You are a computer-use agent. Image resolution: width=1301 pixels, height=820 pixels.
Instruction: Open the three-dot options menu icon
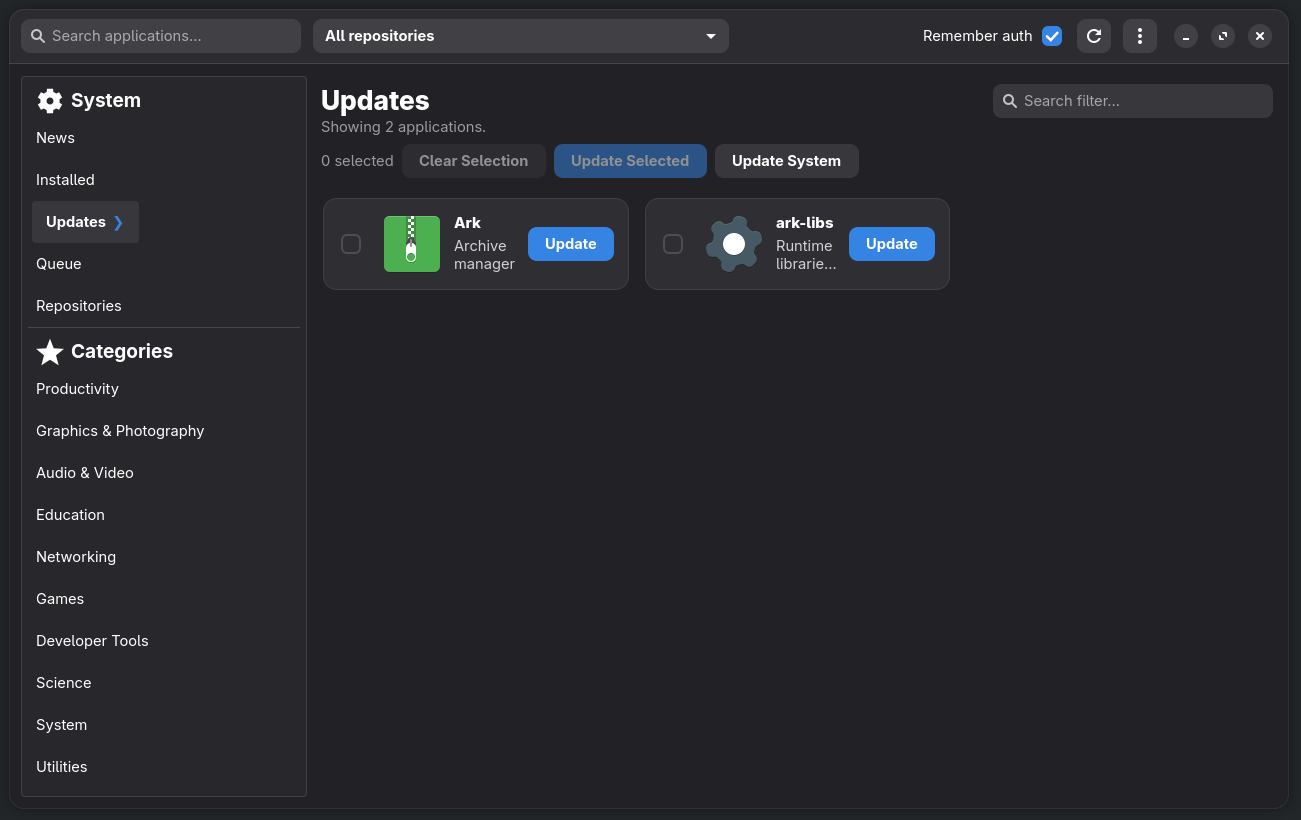point(1139,36)
